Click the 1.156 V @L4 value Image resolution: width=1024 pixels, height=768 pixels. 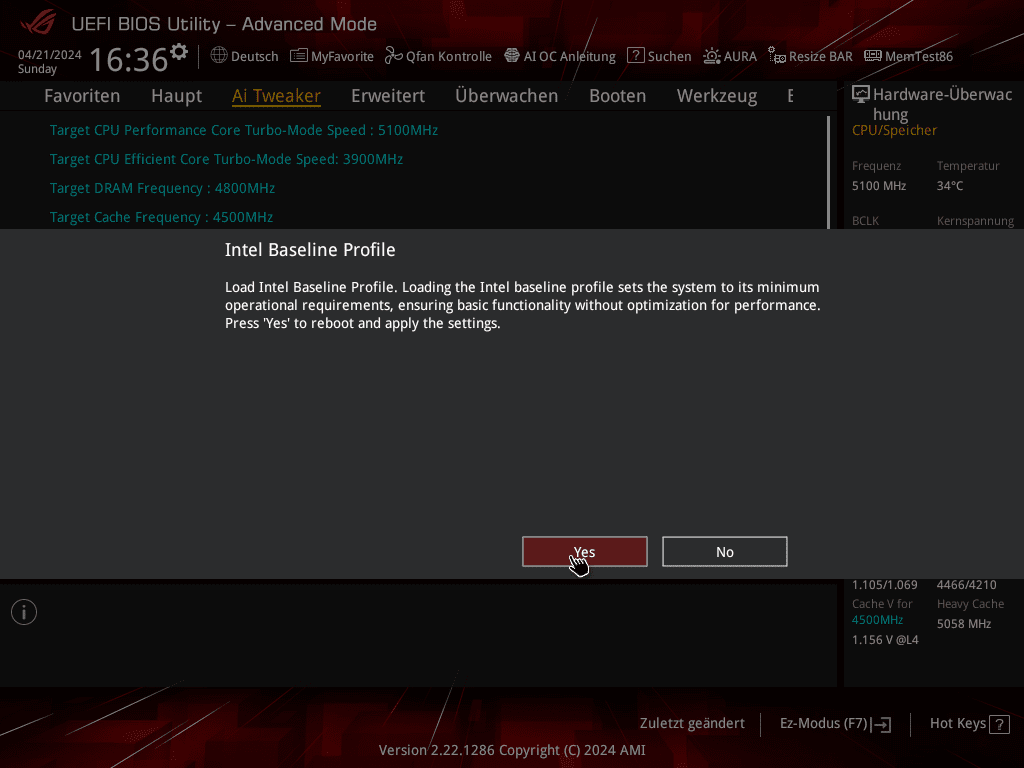885,640
